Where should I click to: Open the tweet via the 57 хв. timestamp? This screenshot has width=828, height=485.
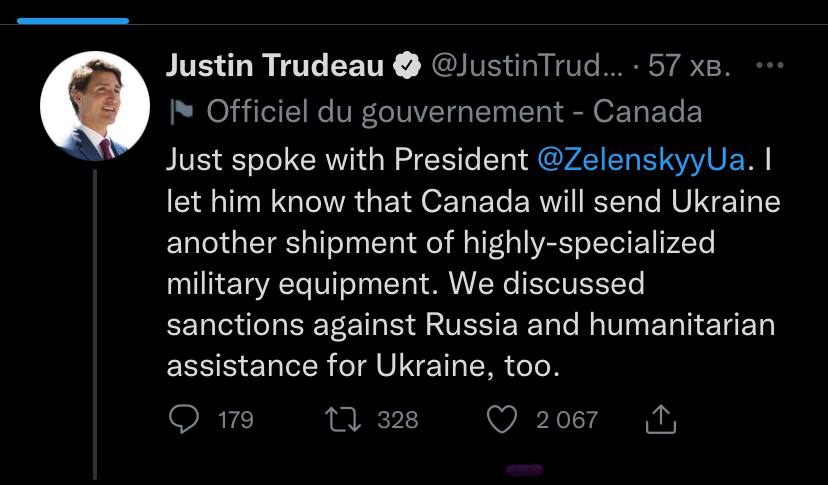689,67
